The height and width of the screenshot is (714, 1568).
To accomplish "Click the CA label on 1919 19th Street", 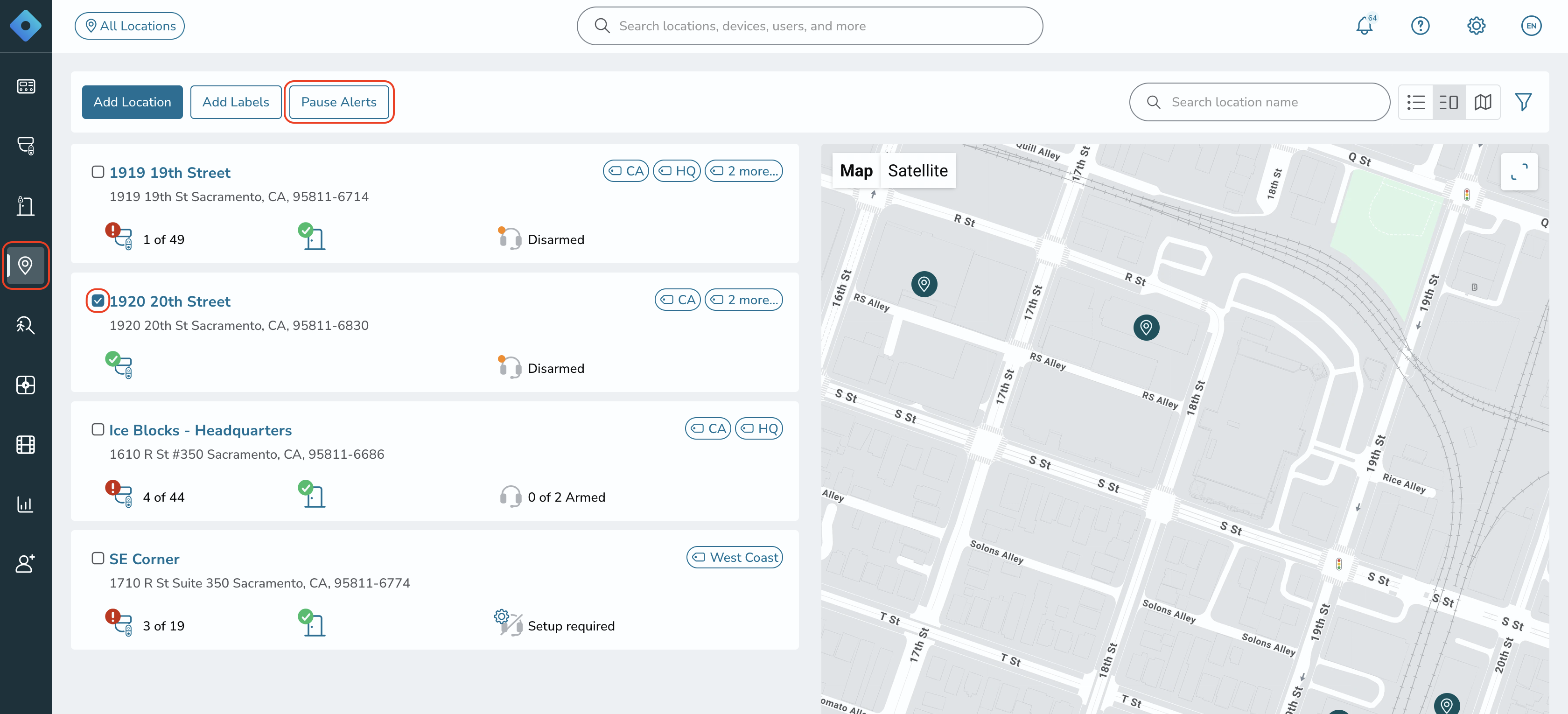I will click(x=626, y=171).
